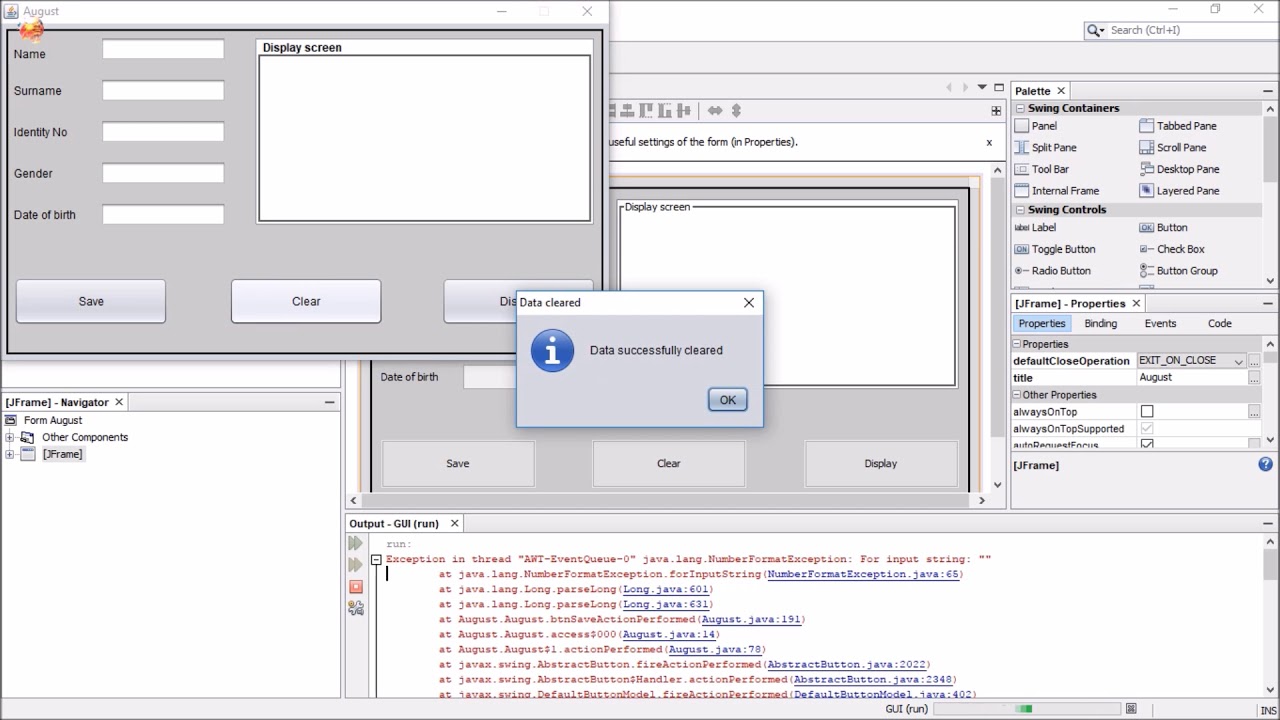Open JFrame properties help icon
Viewport: 1280px width, 720px height.
point(1265,464)
